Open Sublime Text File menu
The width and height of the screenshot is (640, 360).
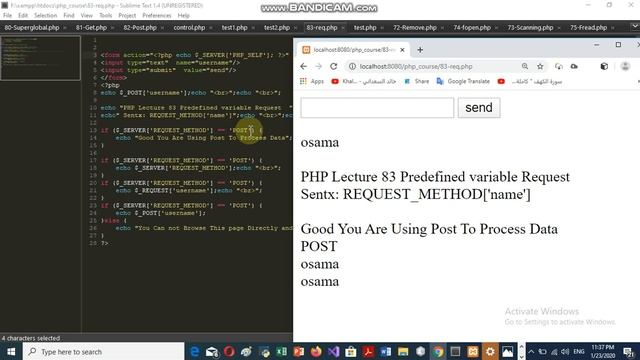(x=7, y=16)
